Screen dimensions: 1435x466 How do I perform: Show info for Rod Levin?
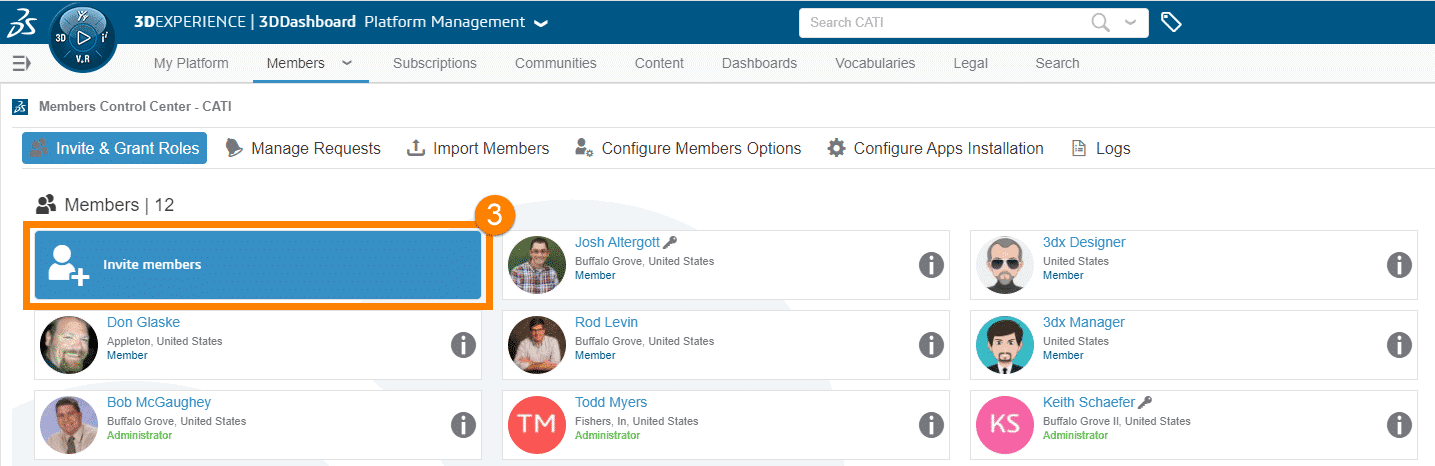pos(931,345)
